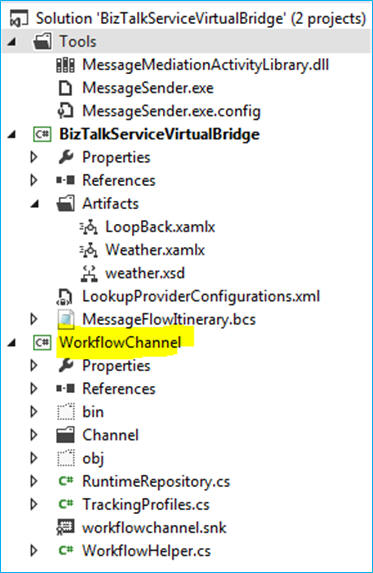The width and height of the screenshot is (373, 573).
Task: Click the LookupProviderConfigurations.xml file icon
Action: (x=65, y=296)
